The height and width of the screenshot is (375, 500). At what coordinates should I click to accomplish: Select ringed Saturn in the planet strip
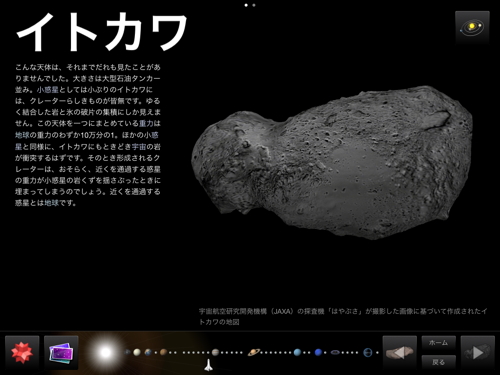click(x=254, y=352)
